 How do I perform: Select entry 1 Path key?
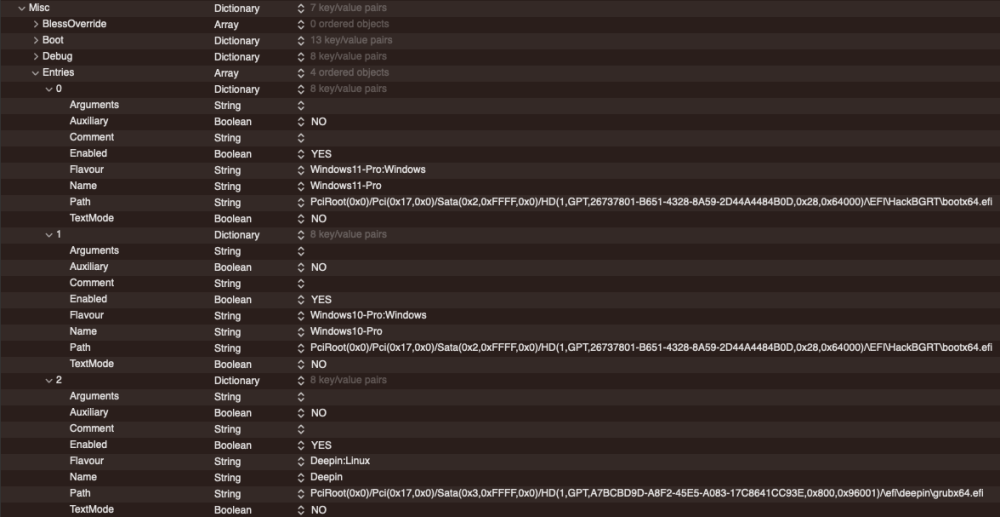(80, 347)
